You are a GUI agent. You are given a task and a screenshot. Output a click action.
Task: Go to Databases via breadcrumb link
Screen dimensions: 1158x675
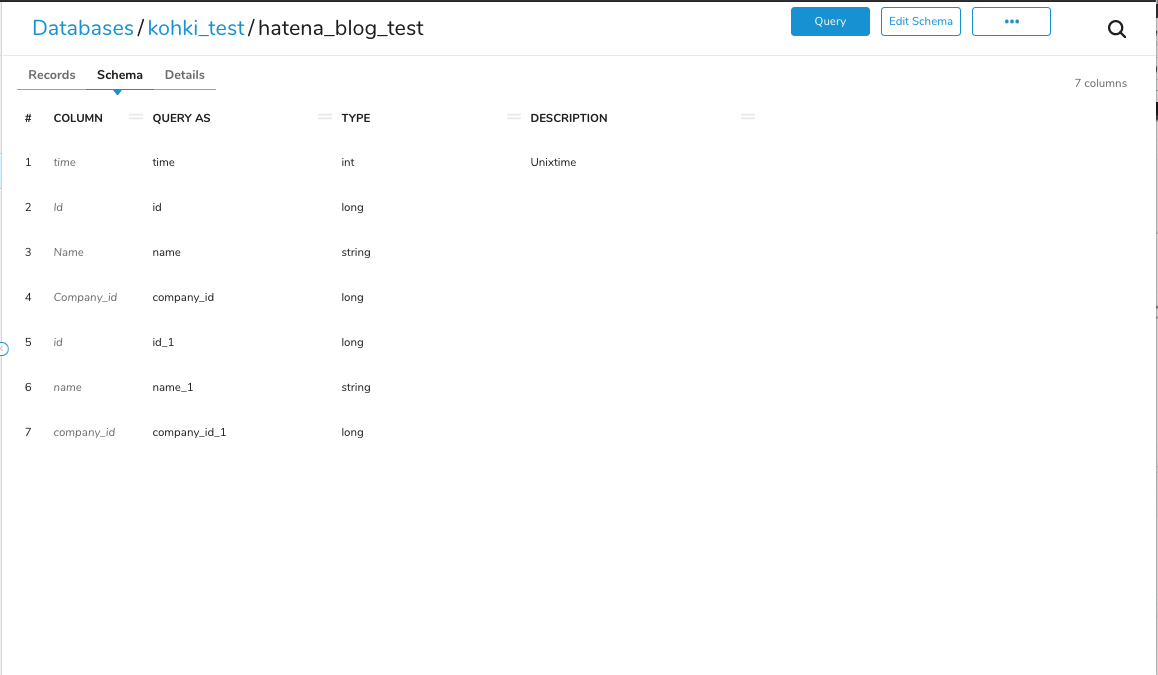pos(83,28)
